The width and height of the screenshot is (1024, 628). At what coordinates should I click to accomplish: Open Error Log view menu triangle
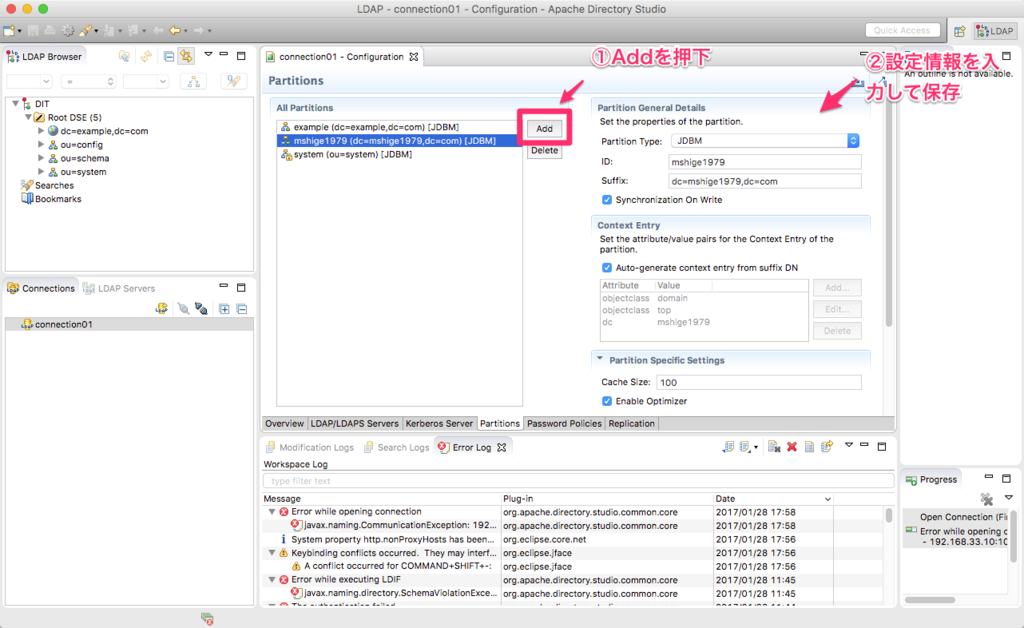click(x=848, y=445)
